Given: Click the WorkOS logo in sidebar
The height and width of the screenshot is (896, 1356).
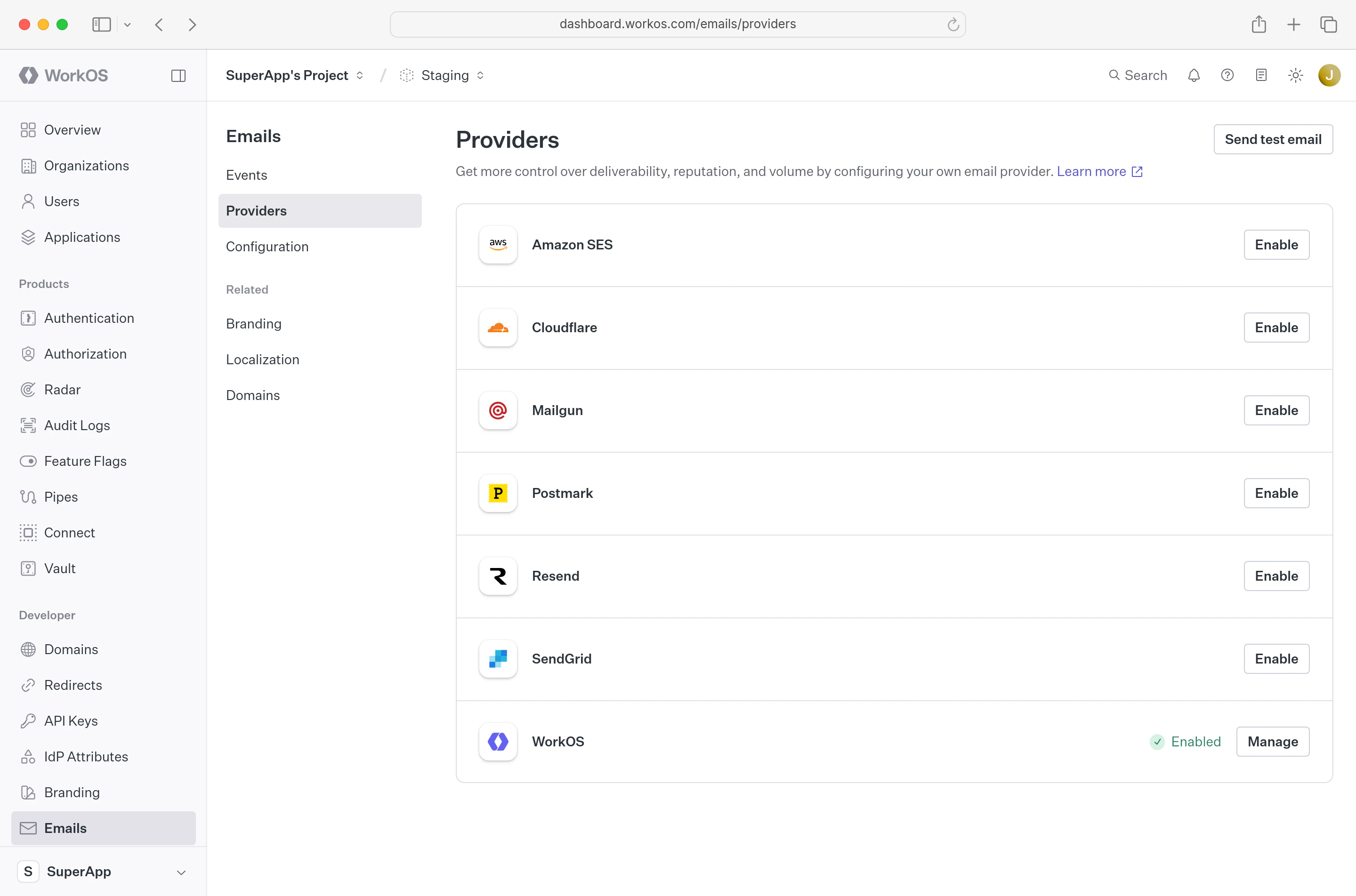Looking at the screenshot, I should 64,75.
